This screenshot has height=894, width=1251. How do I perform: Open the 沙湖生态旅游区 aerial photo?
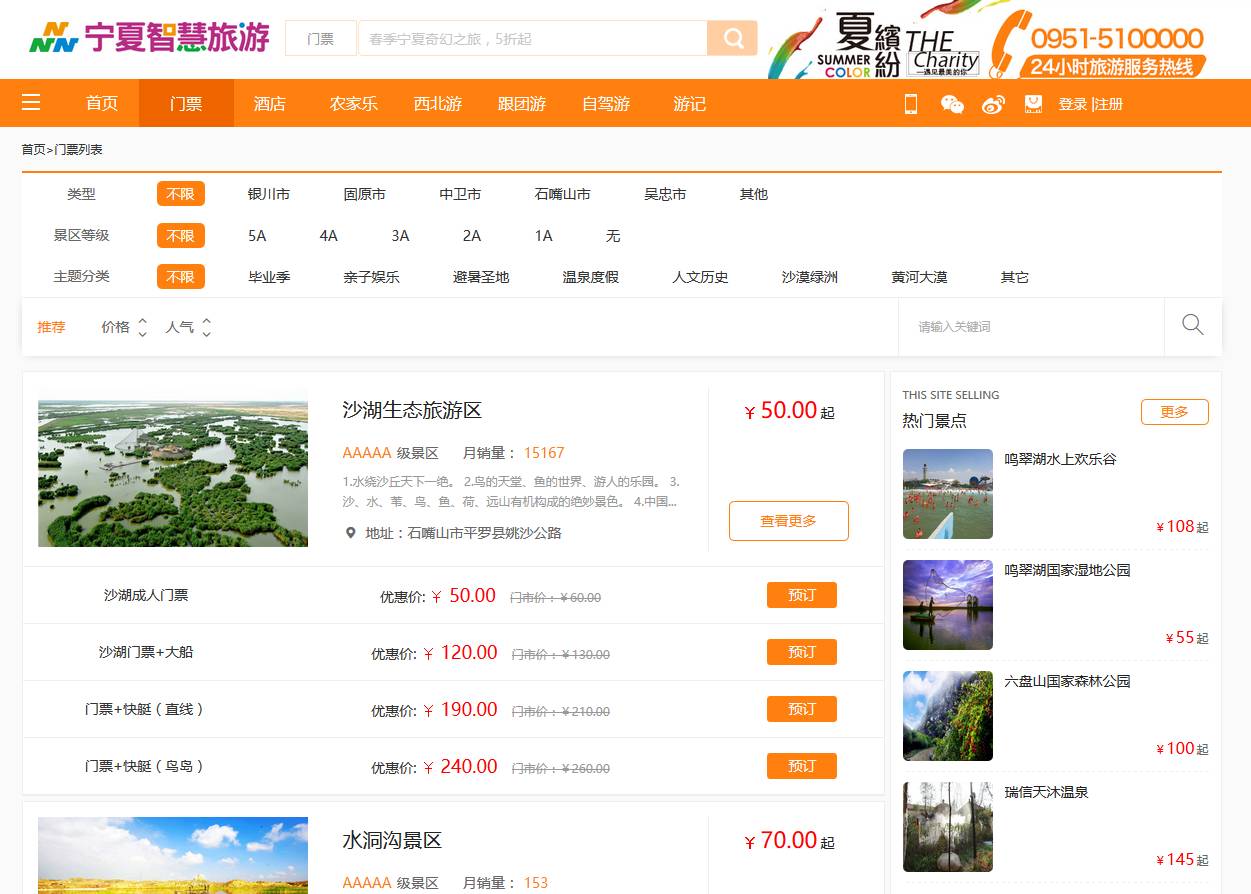pyautogui.click(x=173, y=474)
